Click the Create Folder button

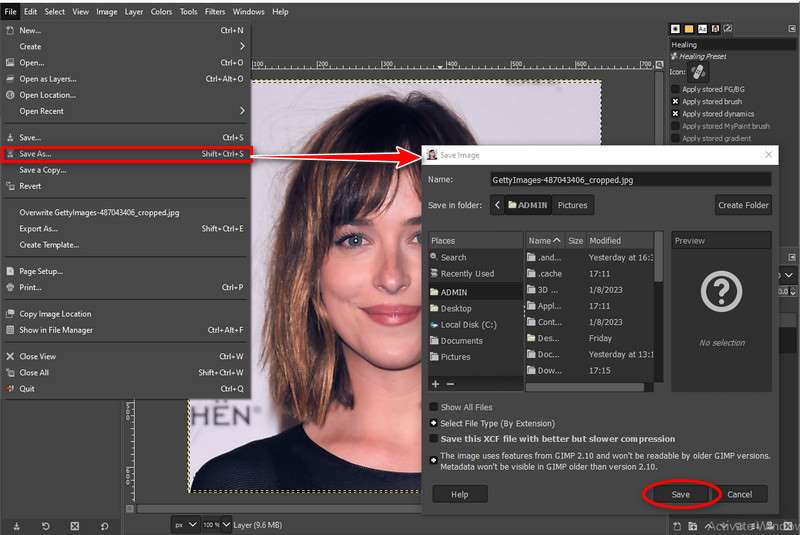pyautogui.click(x=743, y=205)
